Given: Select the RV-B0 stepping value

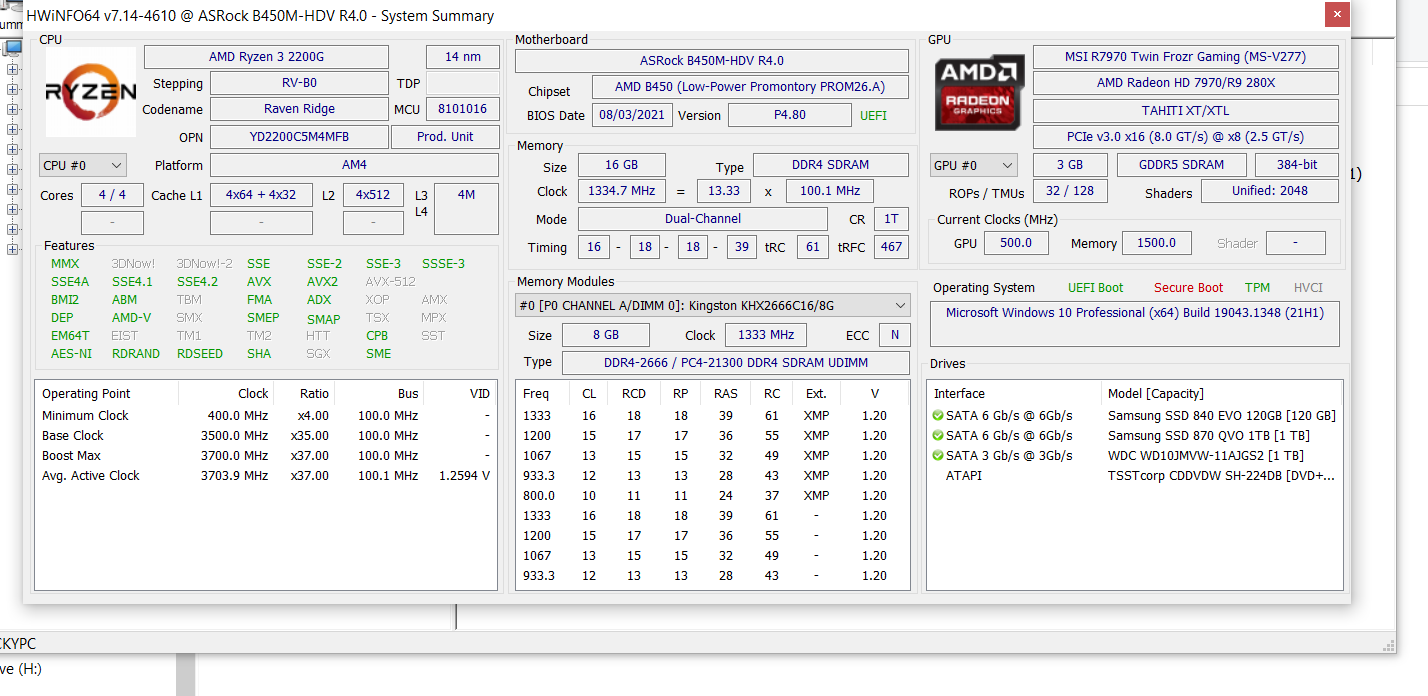Looking at the screenshot, I should pos(299,84).
